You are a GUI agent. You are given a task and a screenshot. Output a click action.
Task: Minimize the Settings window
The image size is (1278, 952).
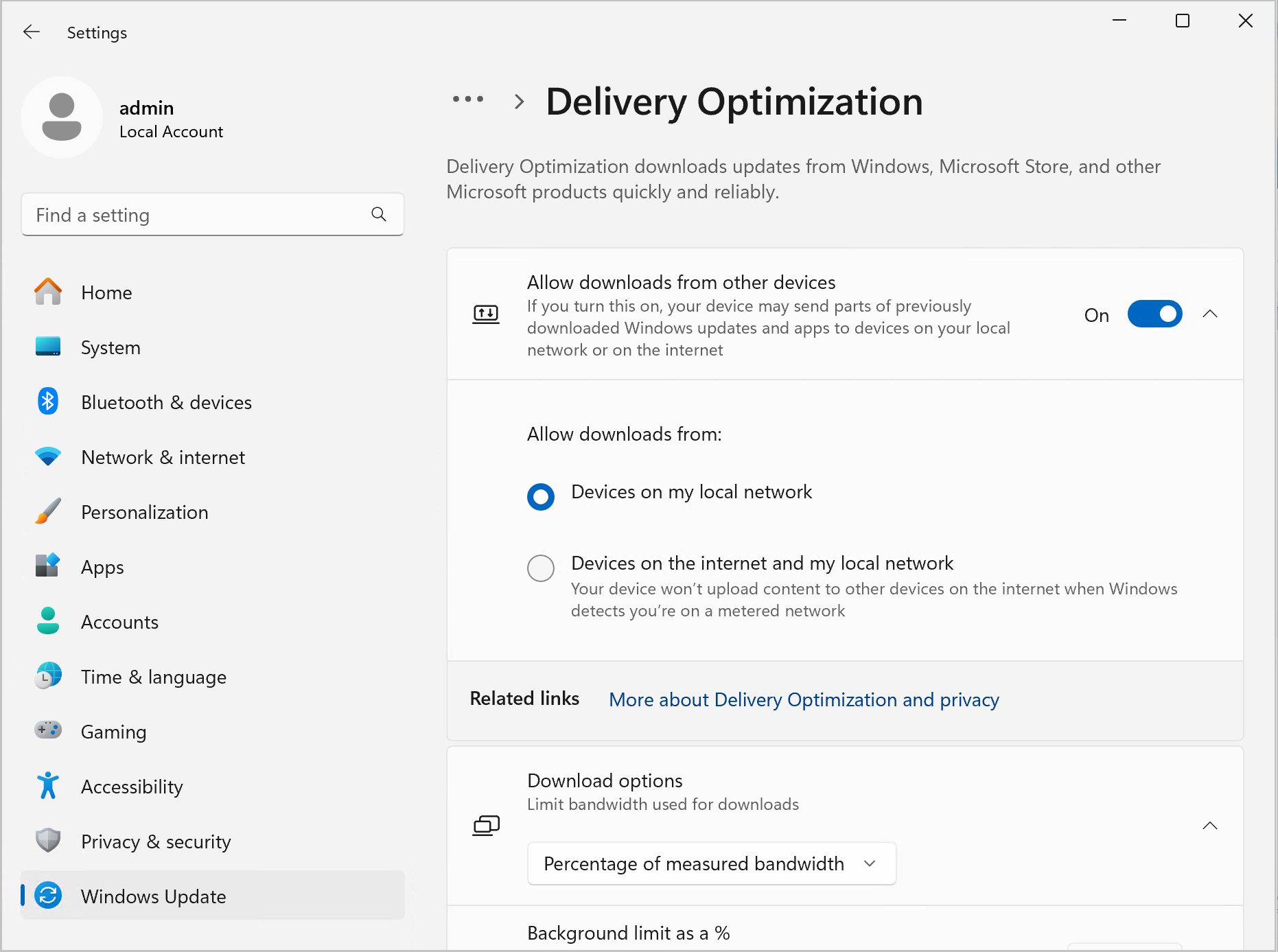click(x=1119, y=21)
